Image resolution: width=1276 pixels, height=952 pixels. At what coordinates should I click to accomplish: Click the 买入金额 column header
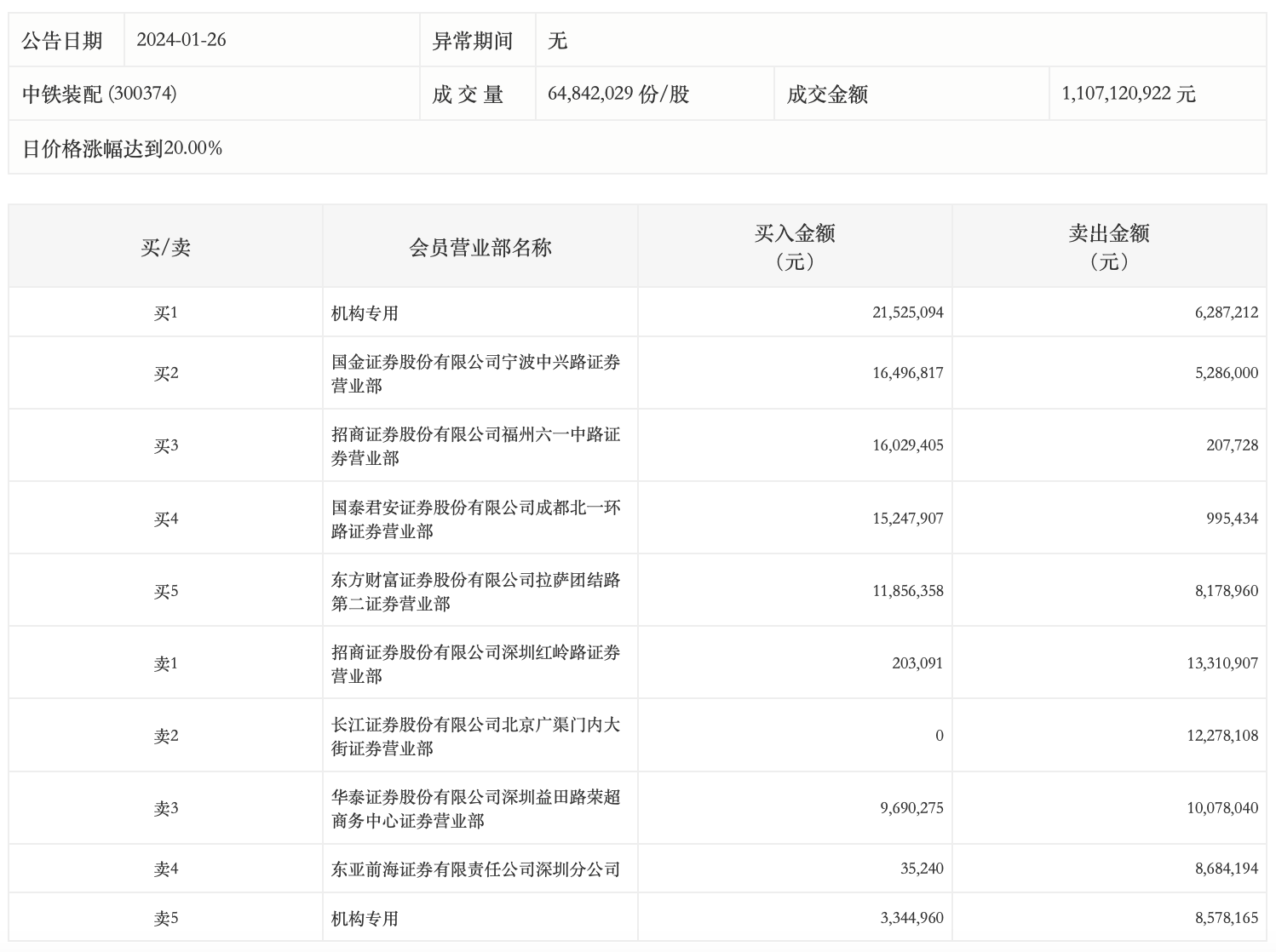(794, 246)
